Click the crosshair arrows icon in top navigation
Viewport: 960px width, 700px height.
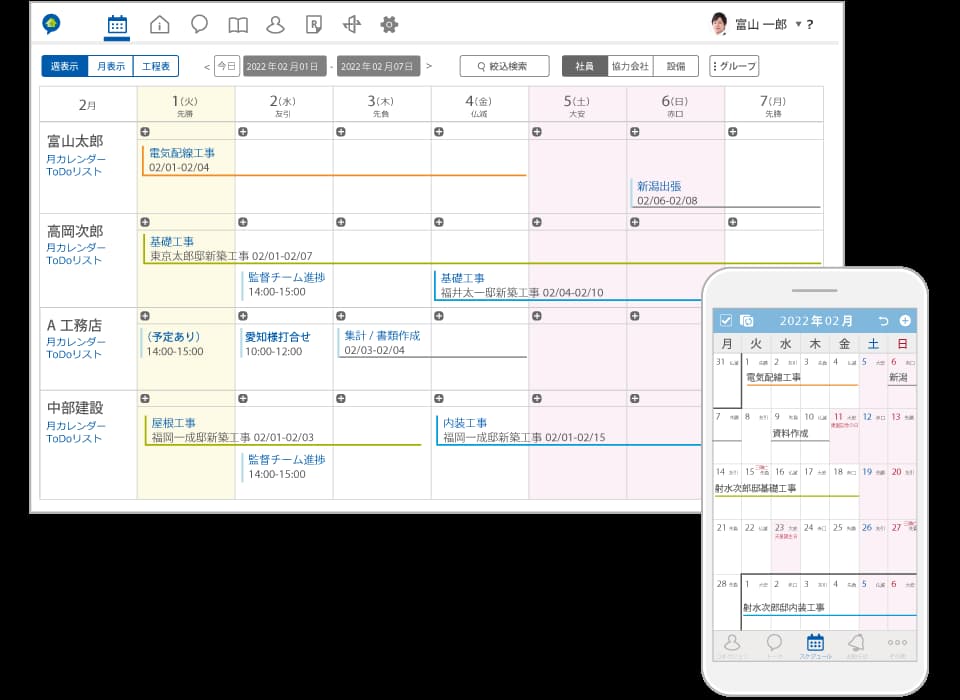(352, 24)
